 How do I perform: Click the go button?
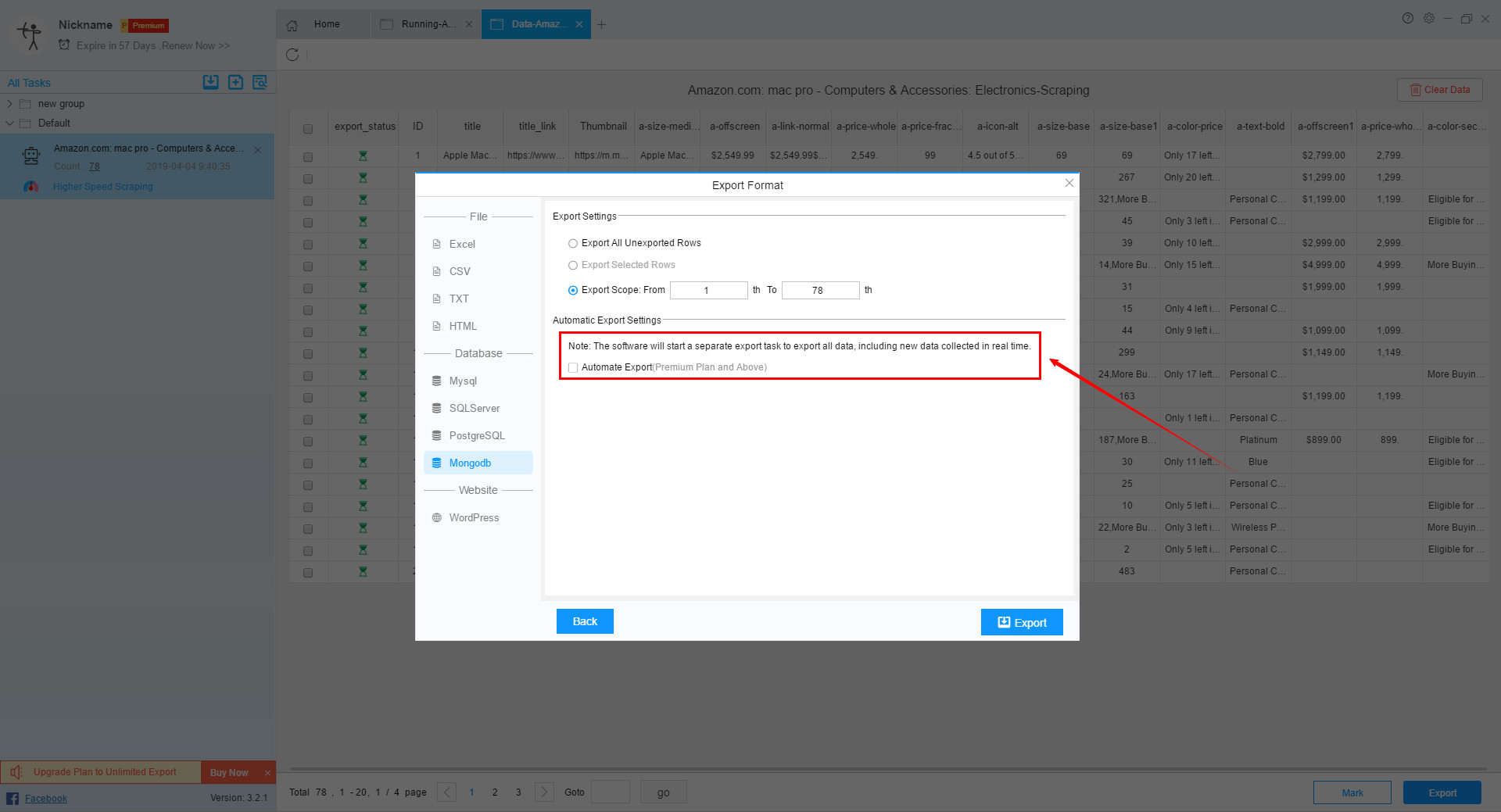(663, 792)
